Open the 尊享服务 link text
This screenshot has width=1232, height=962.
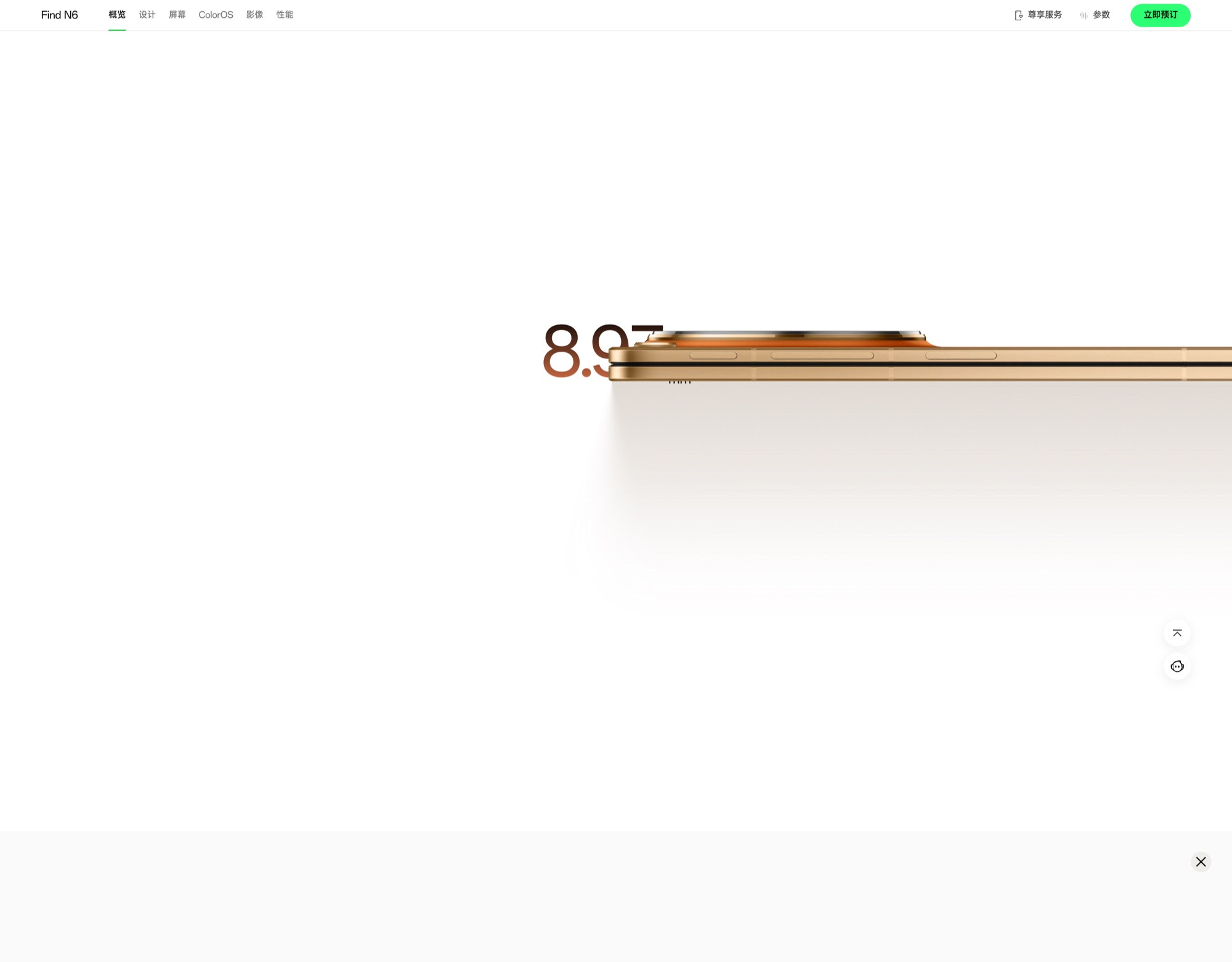tap(1045, 15)
